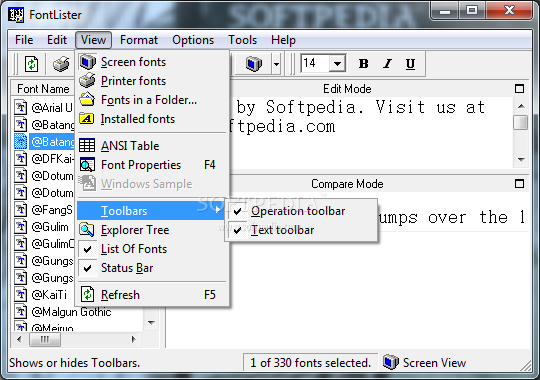Click the Screen fonts monitor icon in menu
Screen dimensions: 540x380
coord(87,62)
